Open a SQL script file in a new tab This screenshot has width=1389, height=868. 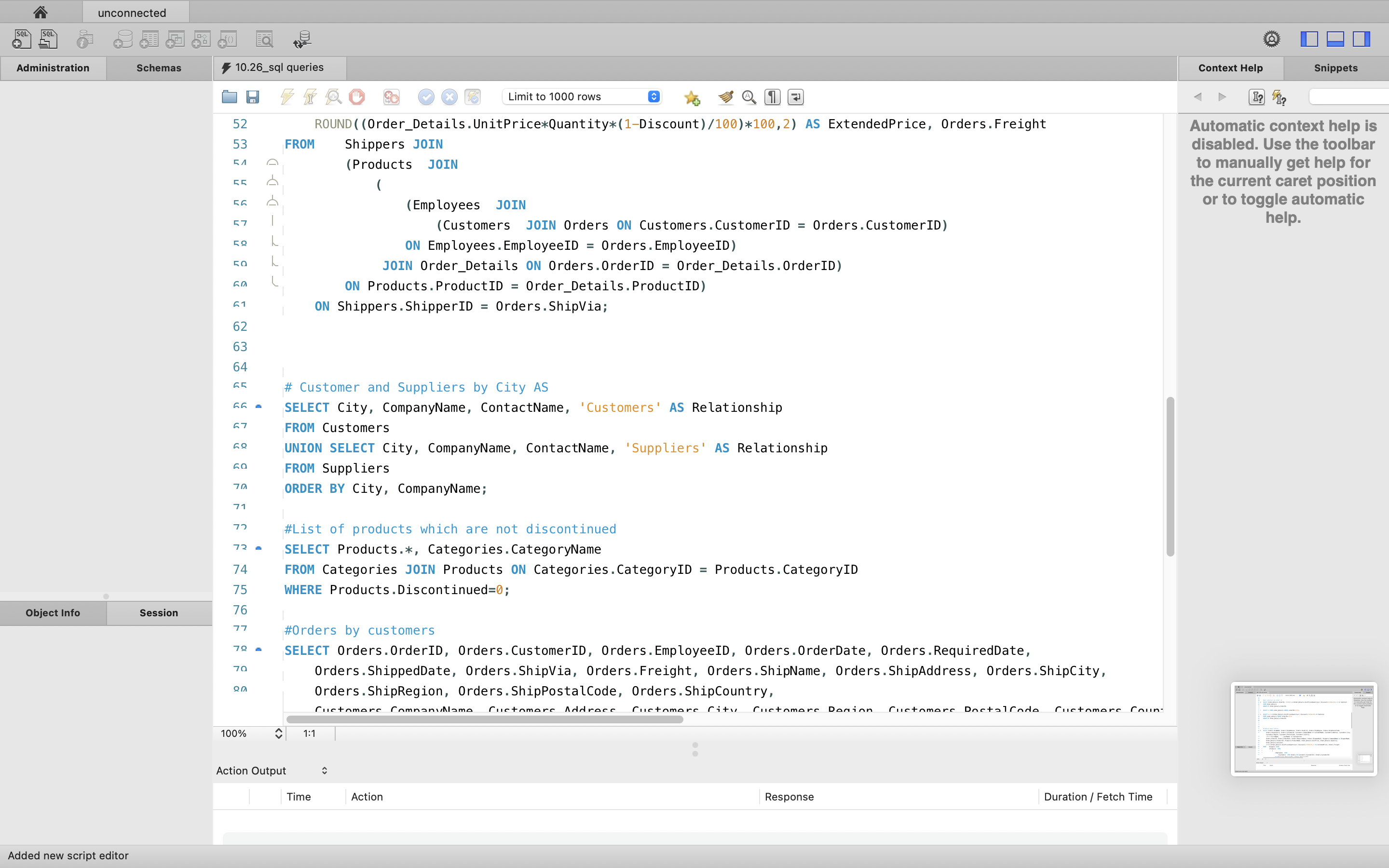coord(48,39)
